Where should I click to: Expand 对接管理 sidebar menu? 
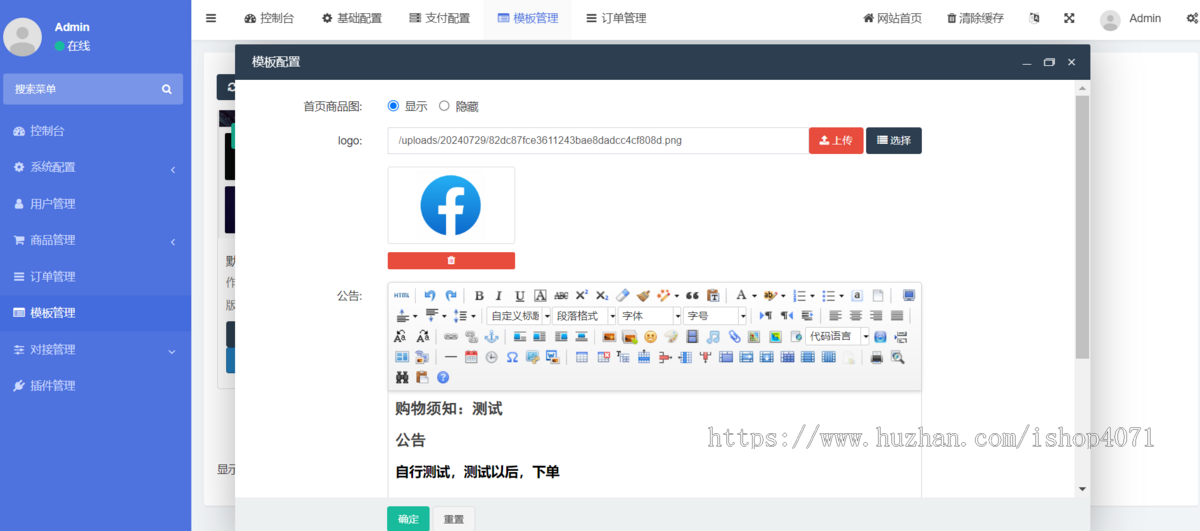click(95, 349)
